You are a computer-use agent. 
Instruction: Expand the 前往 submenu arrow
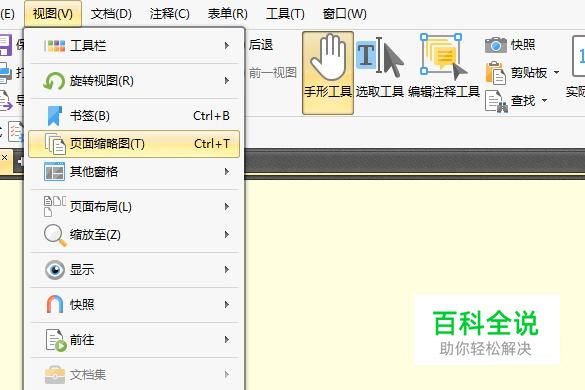click(227, 340)
